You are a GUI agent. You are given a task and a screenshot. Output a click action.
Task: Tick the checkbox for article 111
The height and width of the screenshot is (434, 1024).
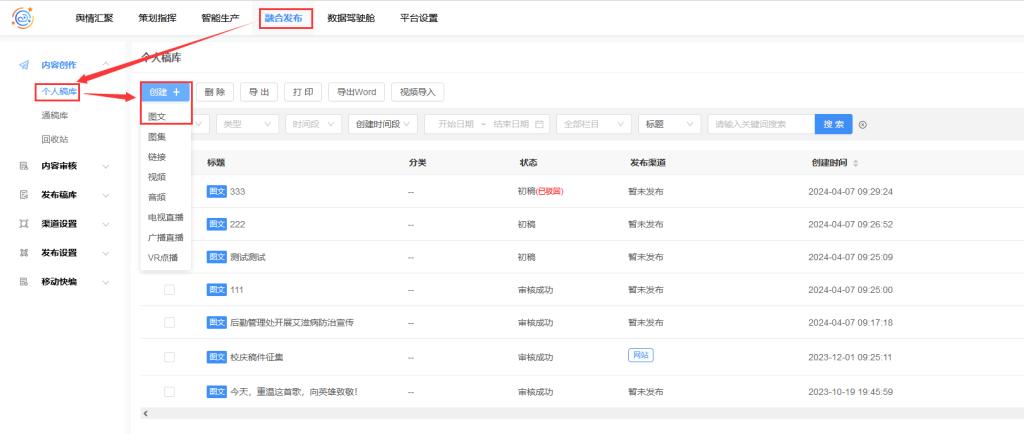tap(169, 289)
